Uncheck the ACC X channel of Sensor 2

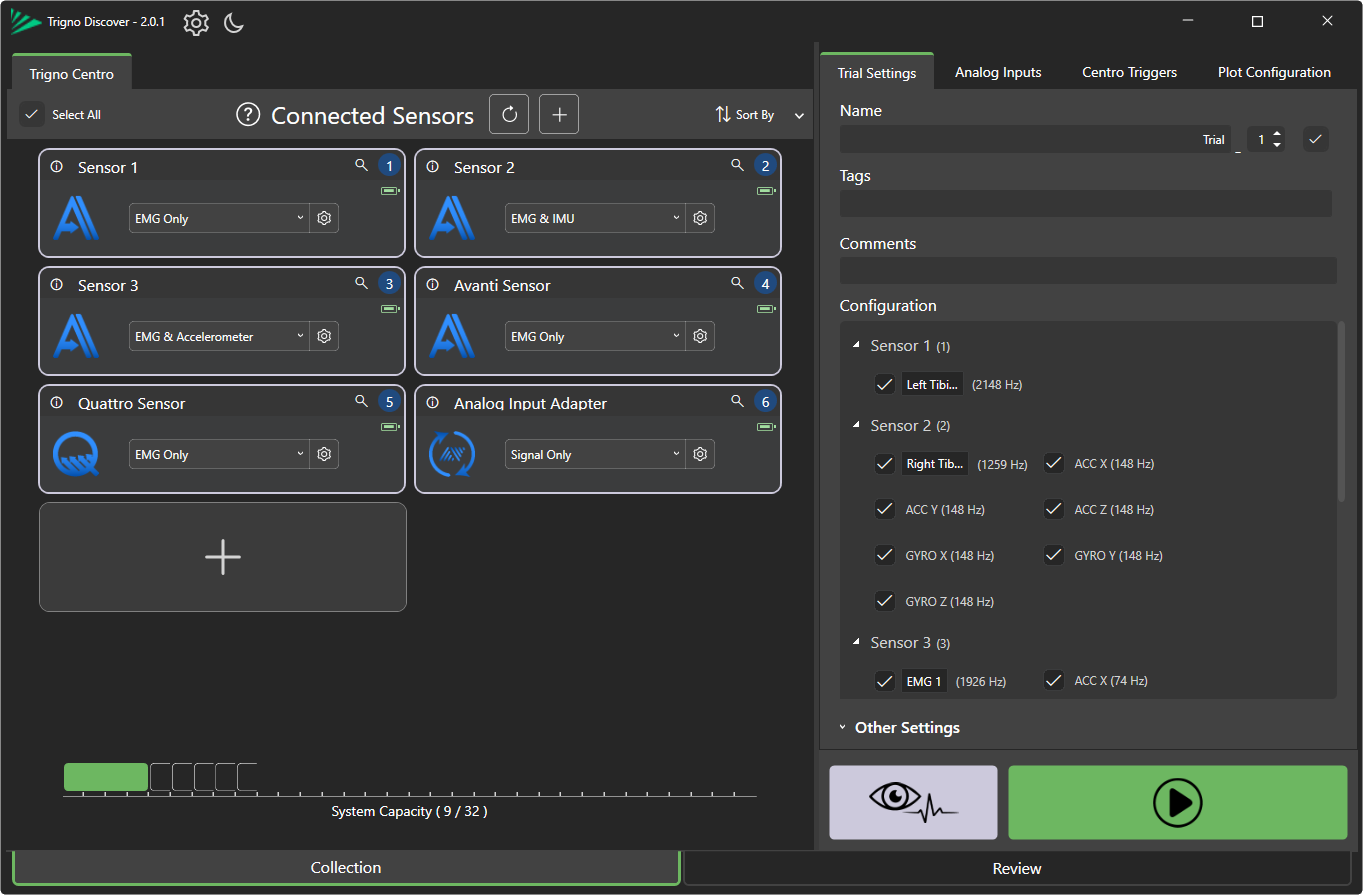click(x=1054, y=463)
